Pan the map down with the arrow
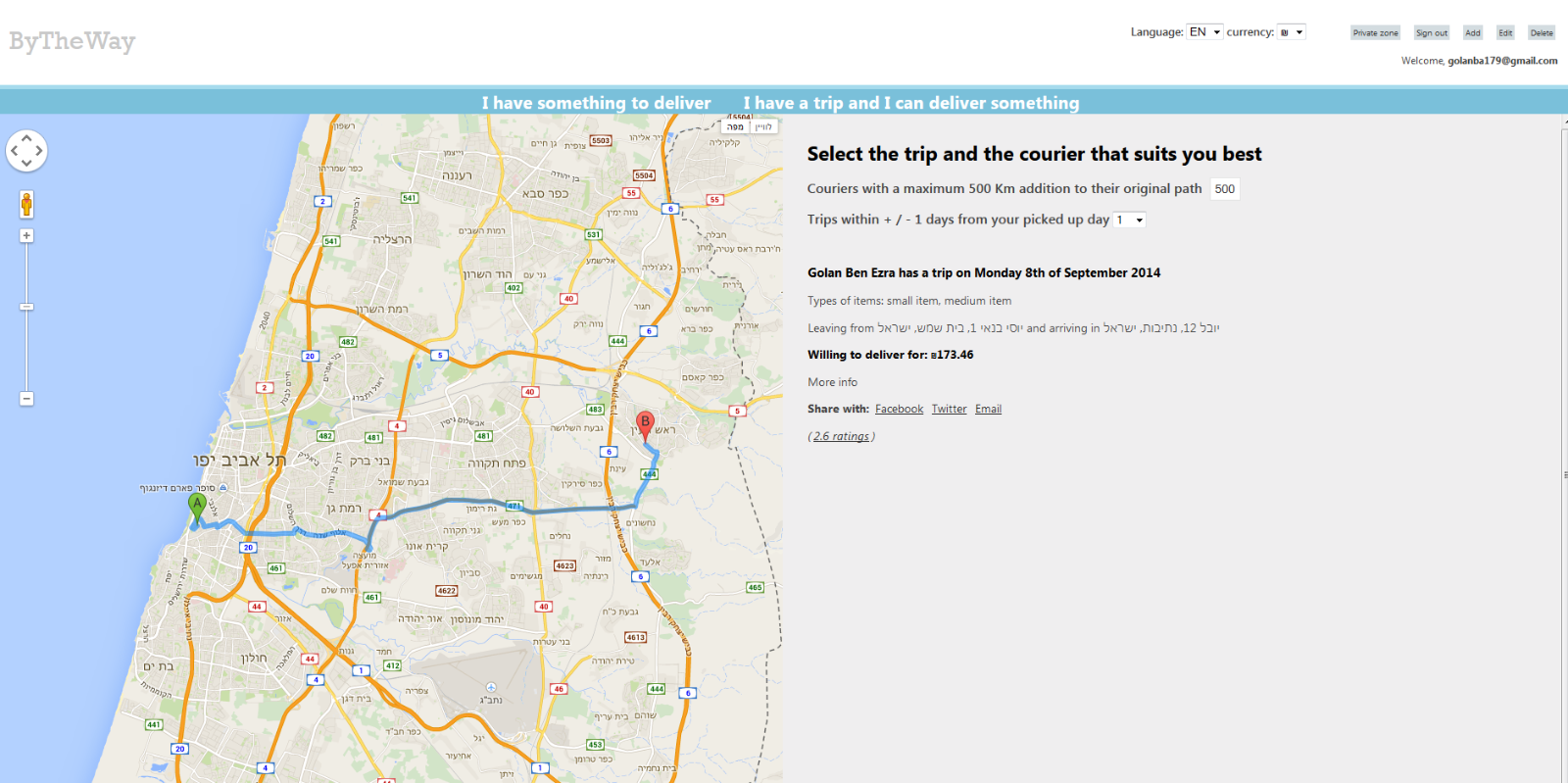Screen dimensions: 1568x783 pyautogui.click(x=26, y=164)
